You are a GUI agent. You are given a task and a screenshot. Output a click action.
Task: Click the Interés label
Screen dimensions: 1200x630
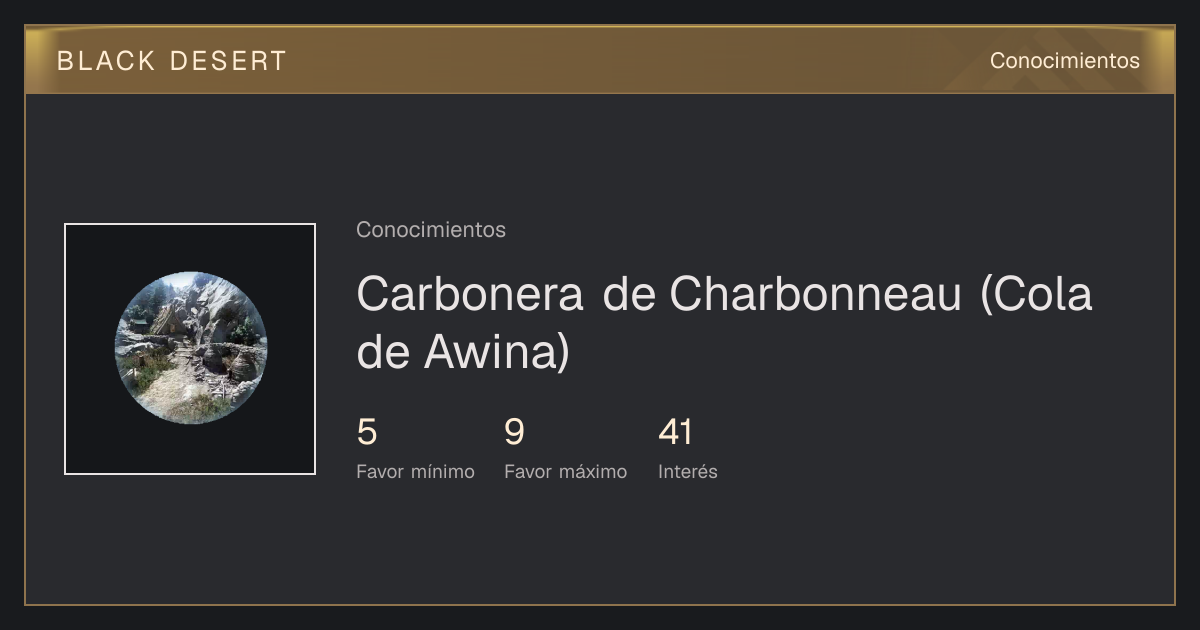pyautogui.click(x=688, y=472)
